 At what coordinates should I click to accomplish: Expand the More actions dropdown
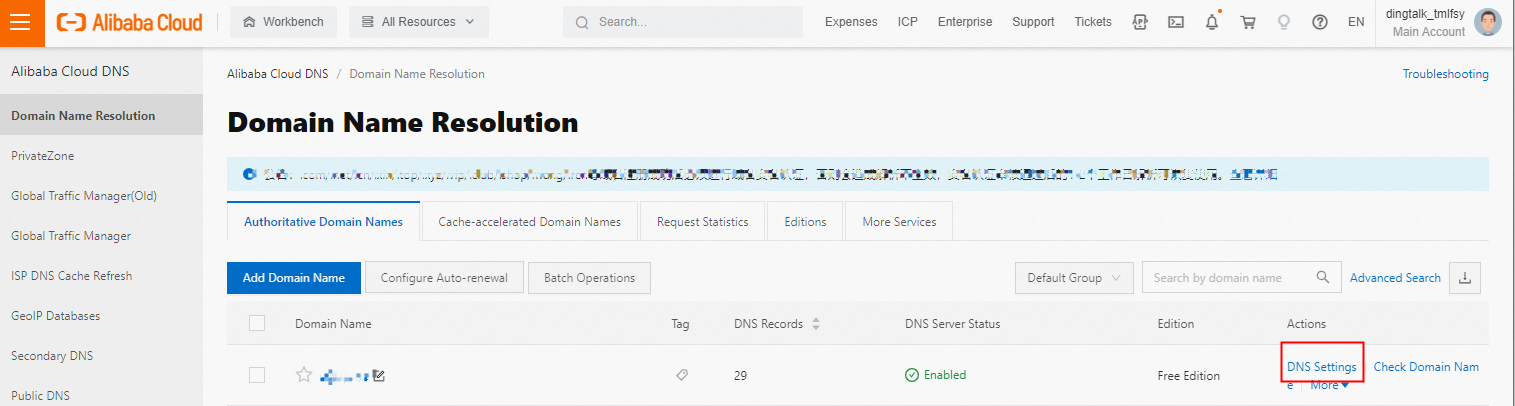(1329, 385)
